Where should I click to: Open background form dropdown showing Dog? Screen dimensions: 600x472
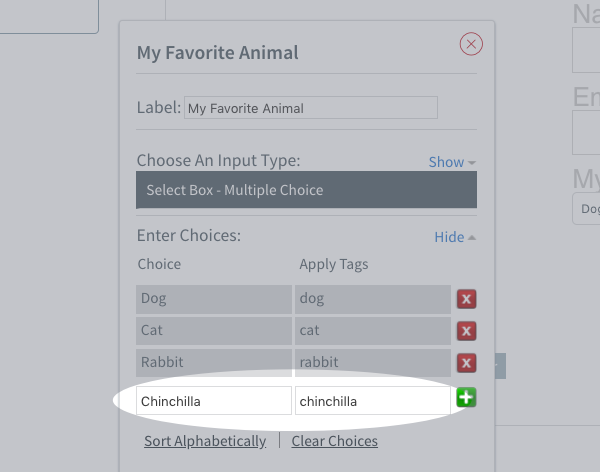[587, 209]
